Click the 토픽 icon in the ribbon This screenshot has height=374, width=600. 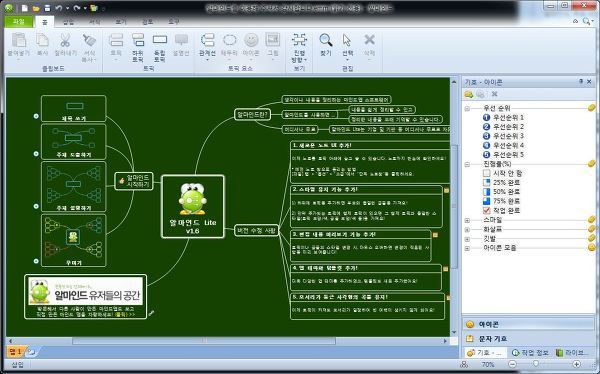coord(116,40)
